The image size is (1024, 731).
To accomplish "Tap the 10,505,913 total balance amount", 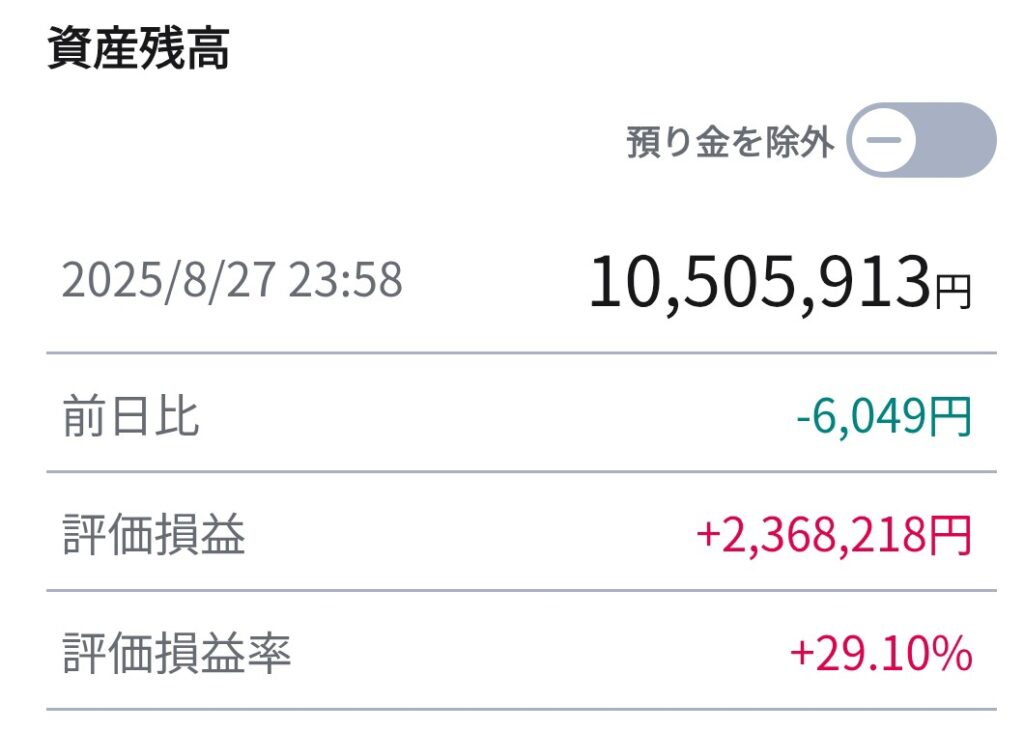I will pyautogui.click(x=758, y=283).
